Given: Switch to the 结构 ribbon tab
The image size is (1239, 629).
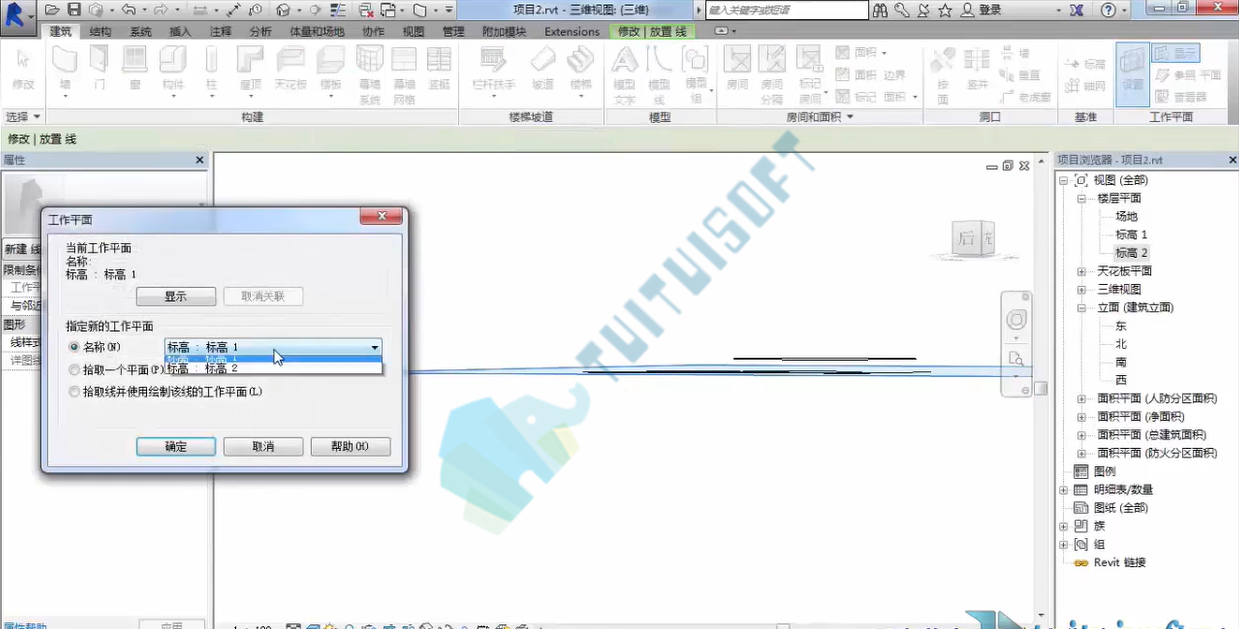Looking at the screenshot, I should click(101, 32).
